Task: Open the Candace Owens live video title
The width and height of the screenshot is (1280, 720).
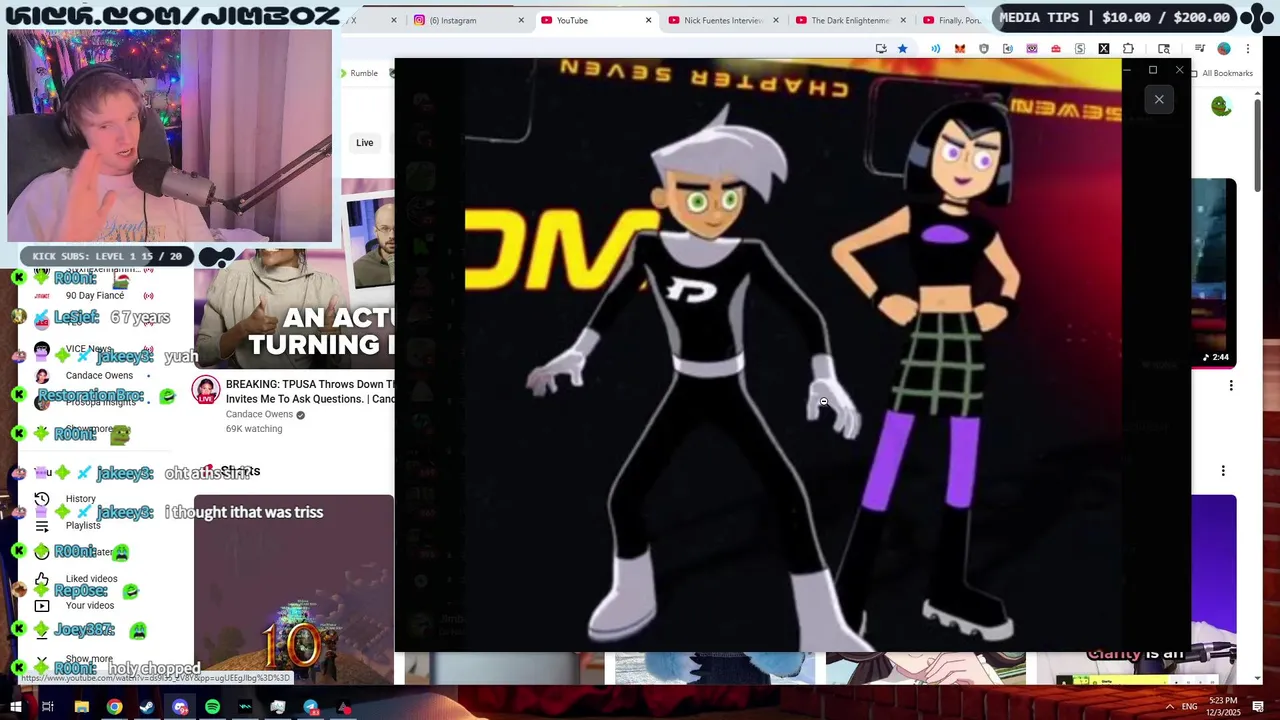Action: point(310,391)
